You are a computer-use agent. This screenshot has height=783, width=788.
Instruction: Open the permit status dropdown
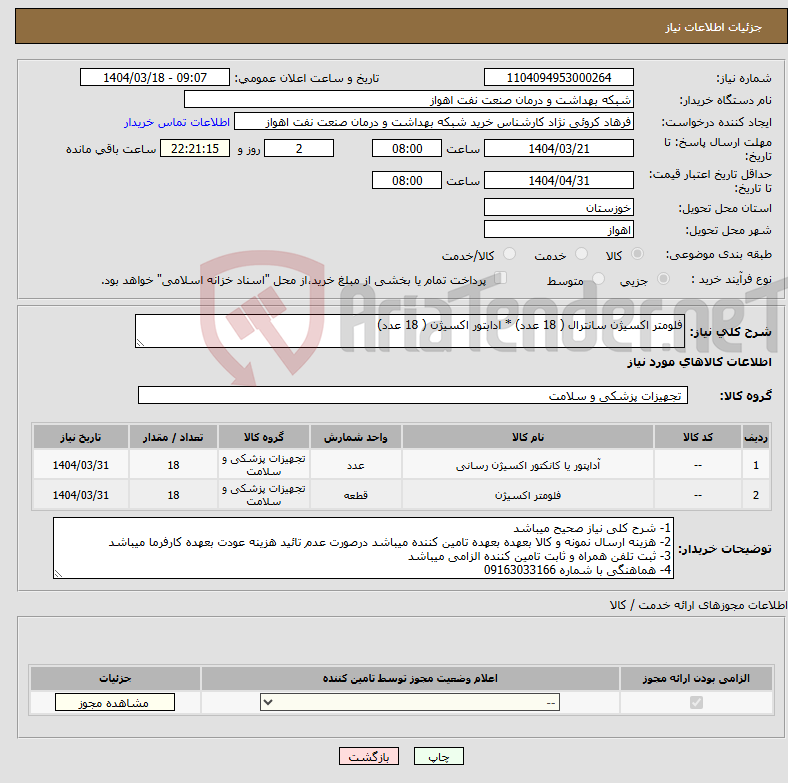pyautogui.click(x=410, y=702)
